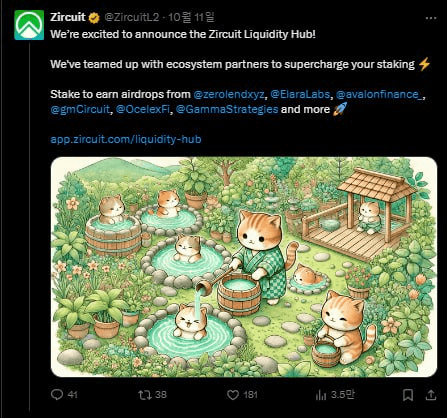
Task: Open the Zircuit display name link
Action: [x=68, y=17]
